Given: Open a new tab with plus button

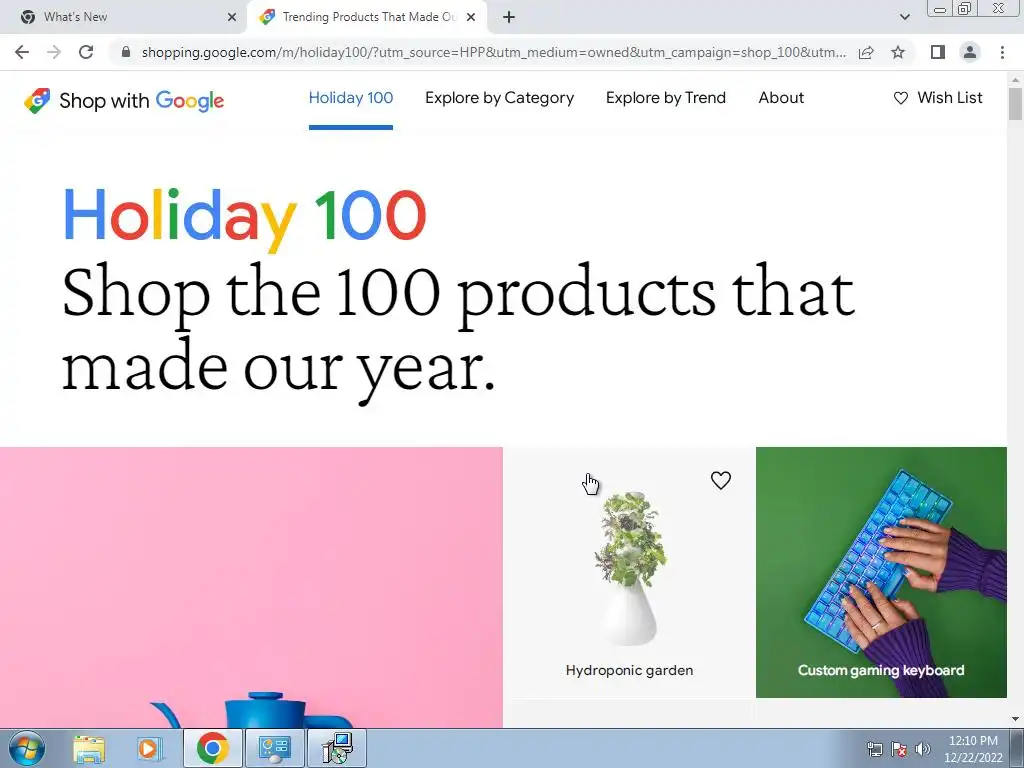Looking at the screenshot, I should click(509, 17).
